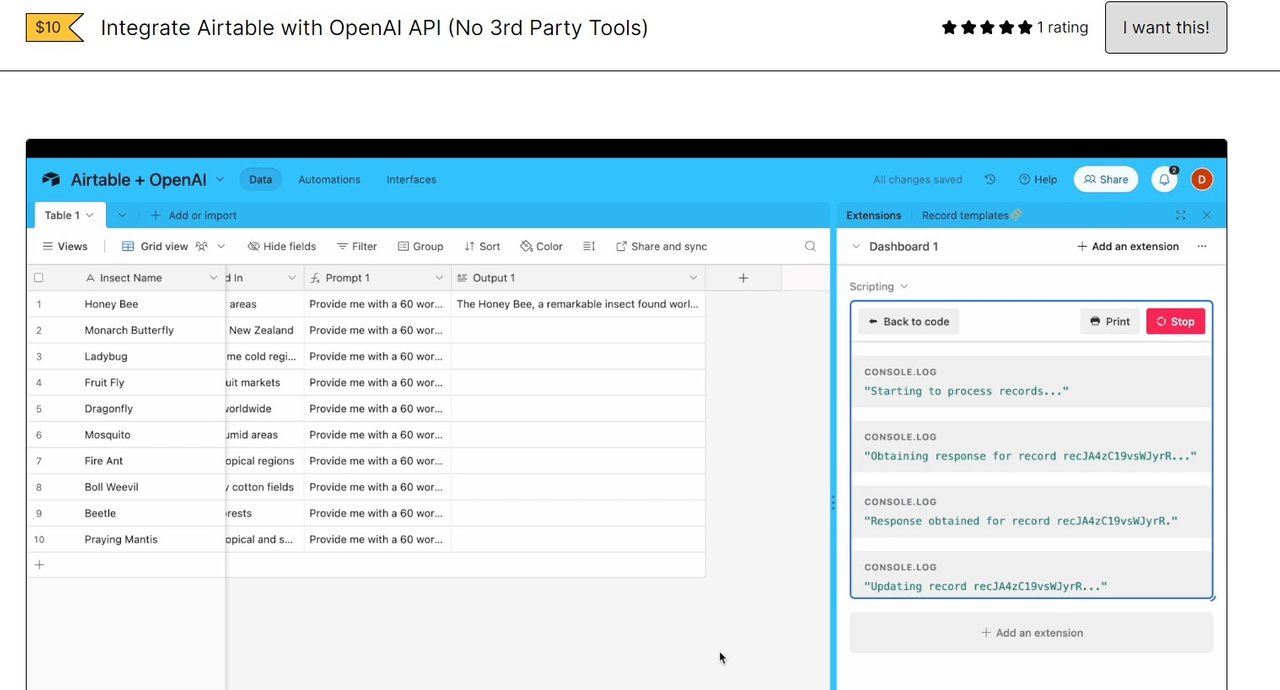Image resolution: width=1280 pixels, height=690 pixels.
Task: Open the tables list chevron
Action: (122, 215)
